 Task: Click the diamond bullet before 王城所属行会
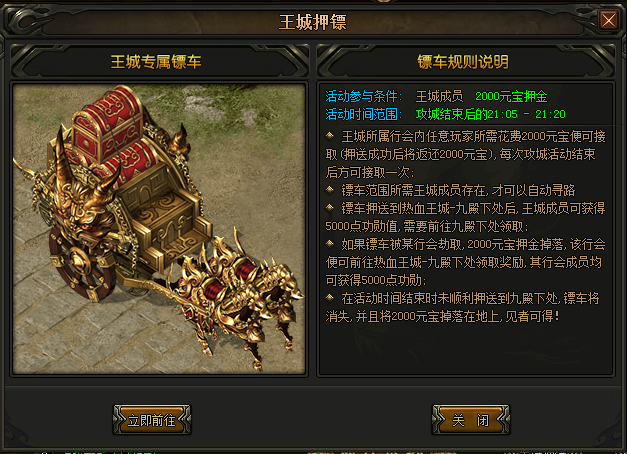(x=329, y=136)
